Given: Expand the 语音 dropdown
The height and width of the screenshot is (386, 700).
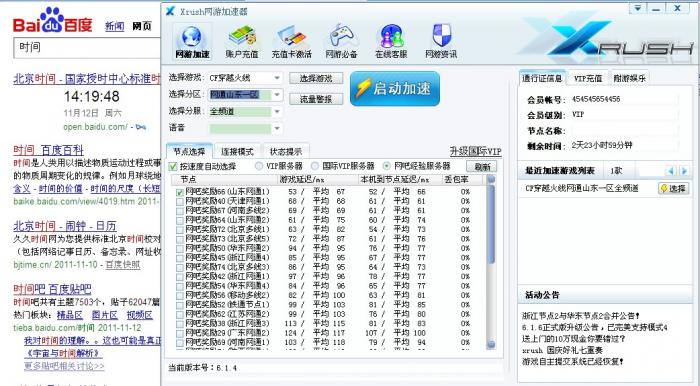Looking at the screenshot, I should (x=277, y=129).
